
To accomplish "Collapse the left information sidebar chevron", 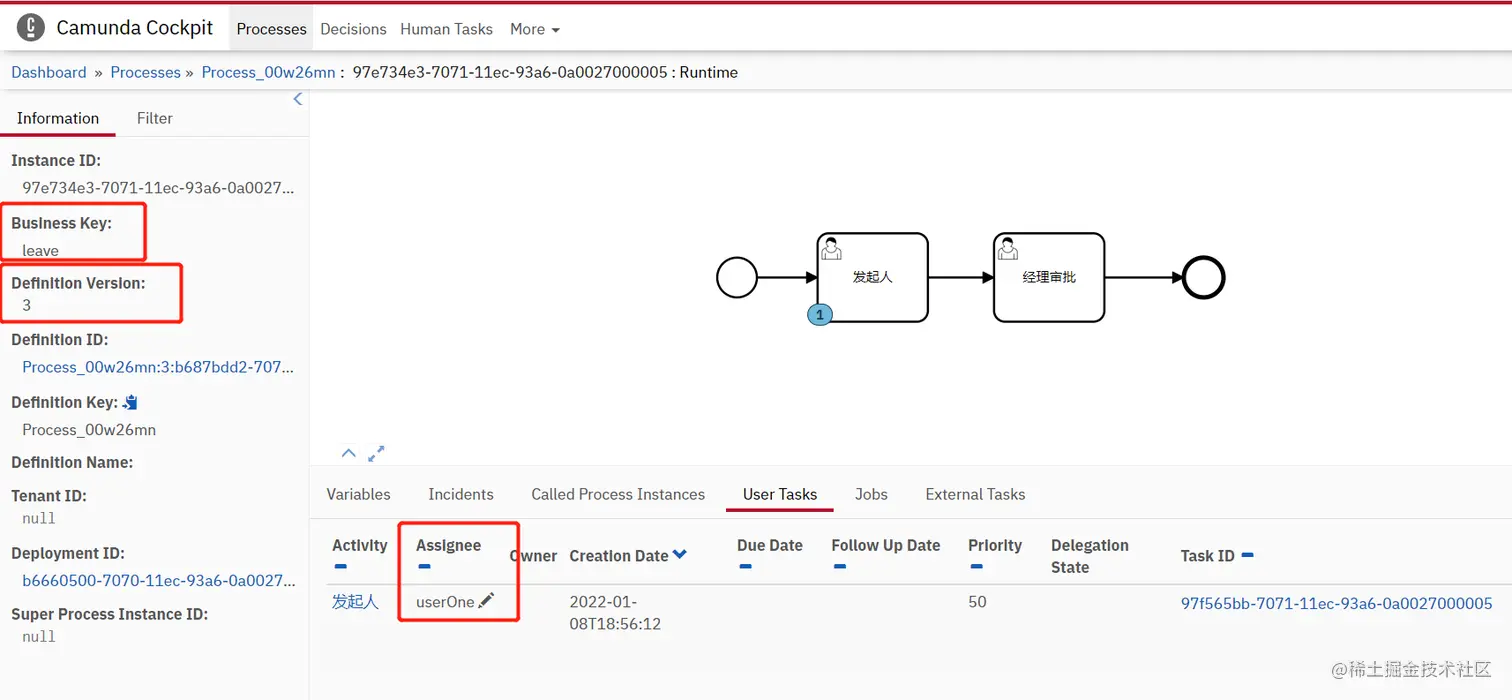I will [x=297, y=99].
